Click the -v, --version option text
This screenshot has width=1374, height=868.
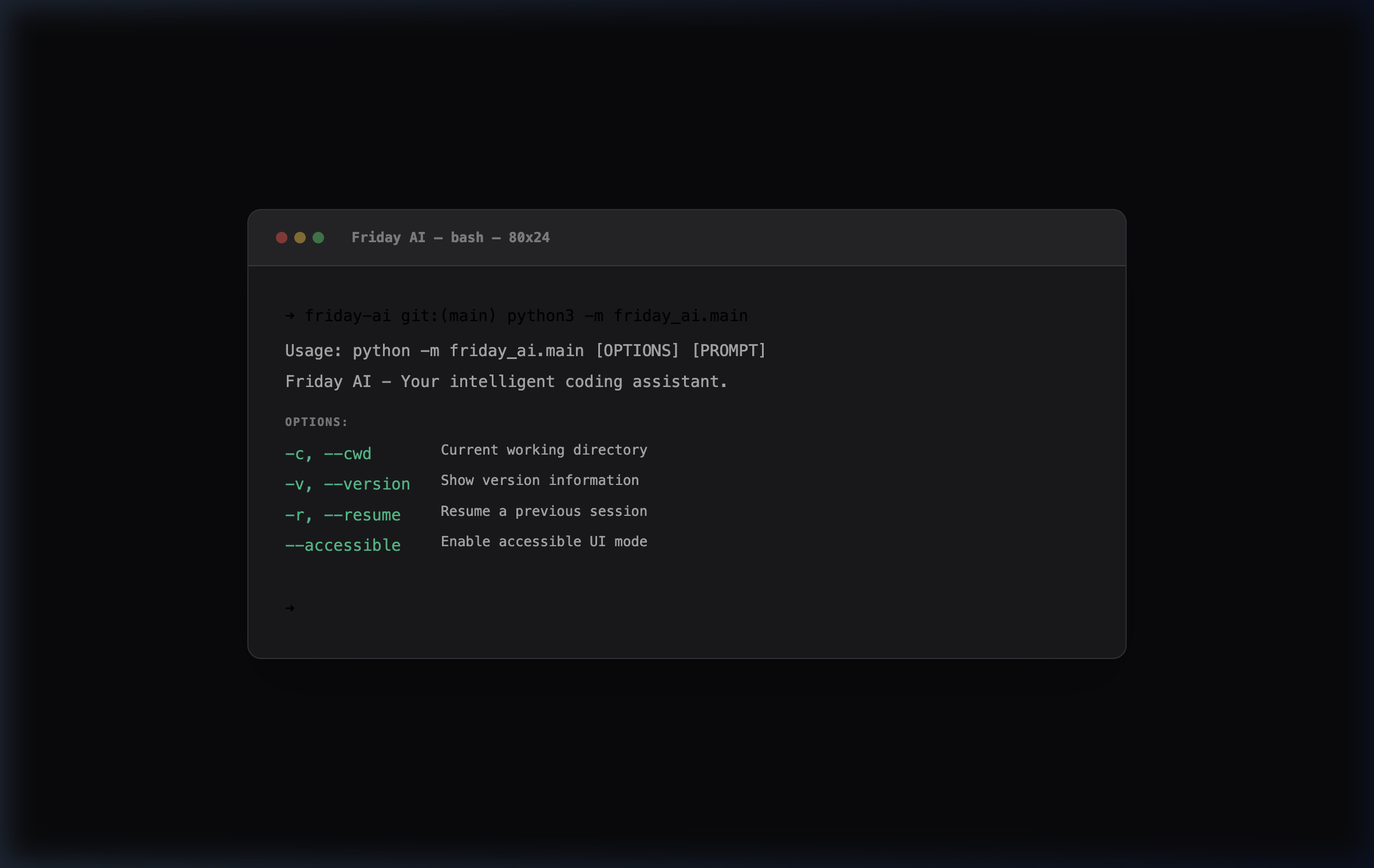click(347, 483)
